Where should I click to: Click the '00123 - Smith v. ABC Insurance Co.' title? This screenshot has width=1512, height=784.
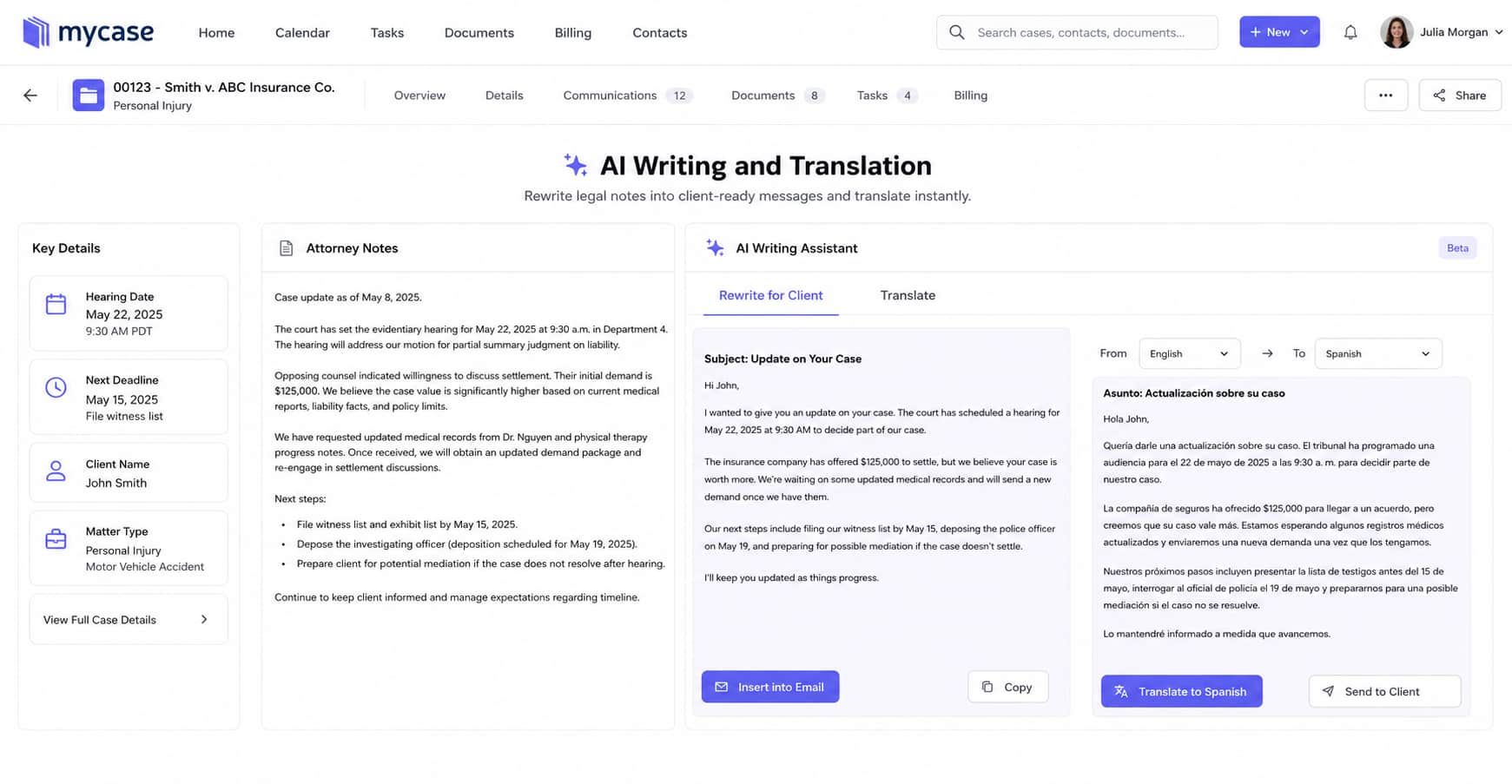coord(224,87)
